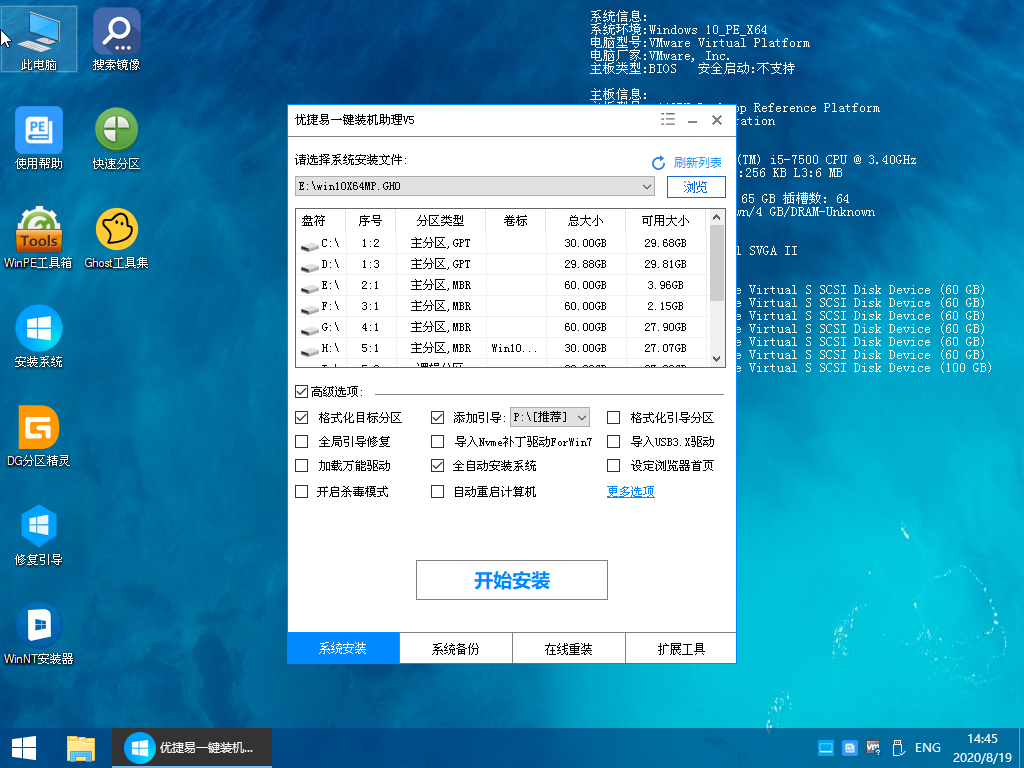Select the D:\ partition row
Screen dimensions: 1024x768
click(501, 264)
